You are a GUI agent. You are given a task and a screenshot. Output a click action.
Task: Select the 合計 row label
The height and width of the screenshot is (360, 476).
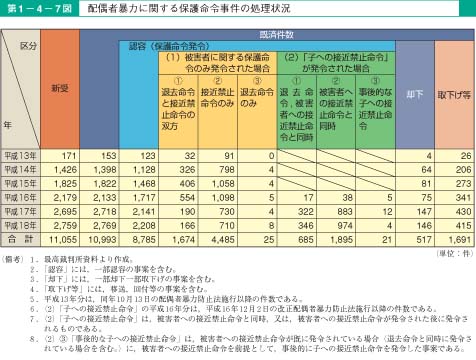pos(20,239)
